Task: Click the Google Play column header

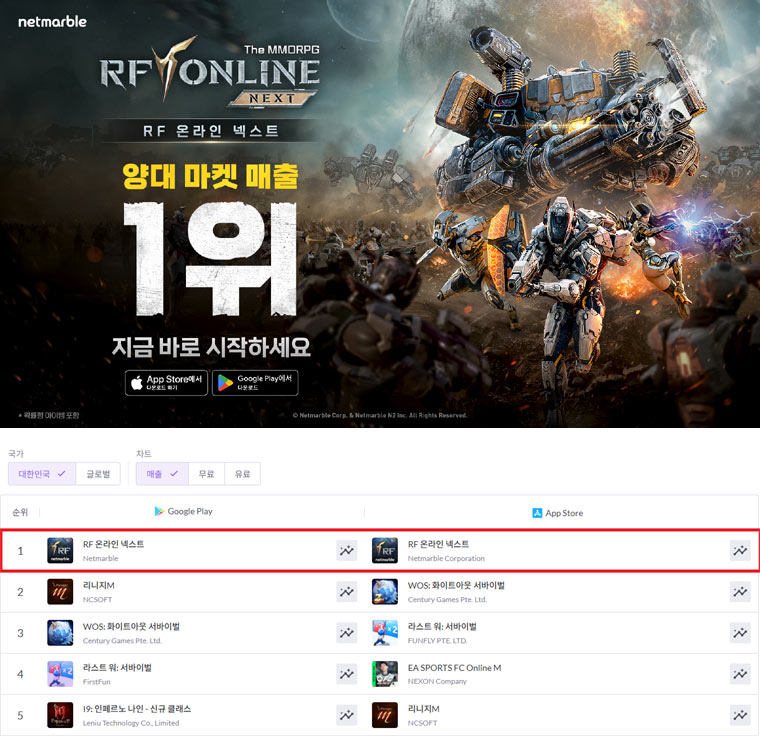Action: (x=184, y=511)
